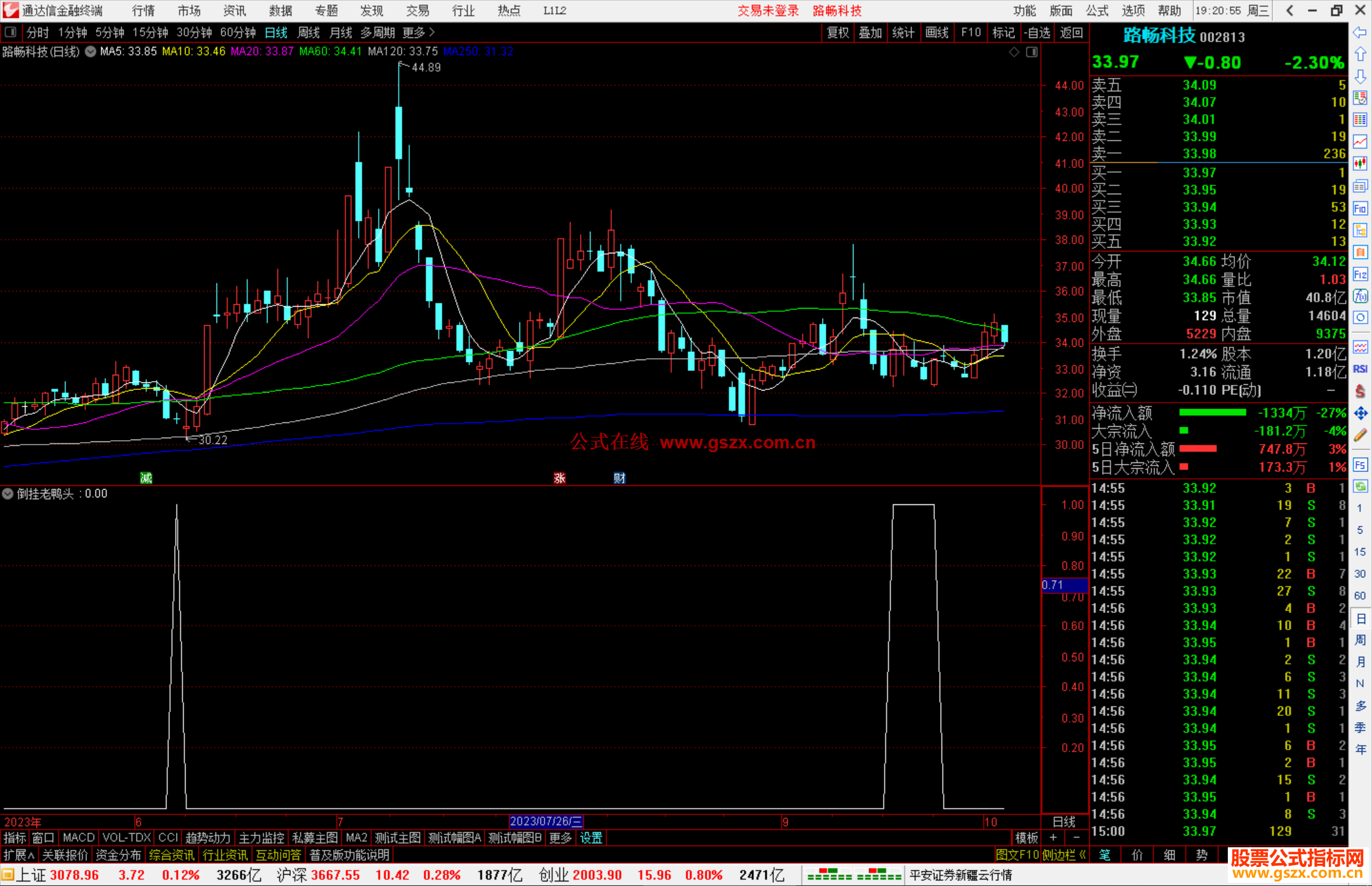
Task: Click the candlestick chart icon in sidebar
Action: [x=1360, y=164]
